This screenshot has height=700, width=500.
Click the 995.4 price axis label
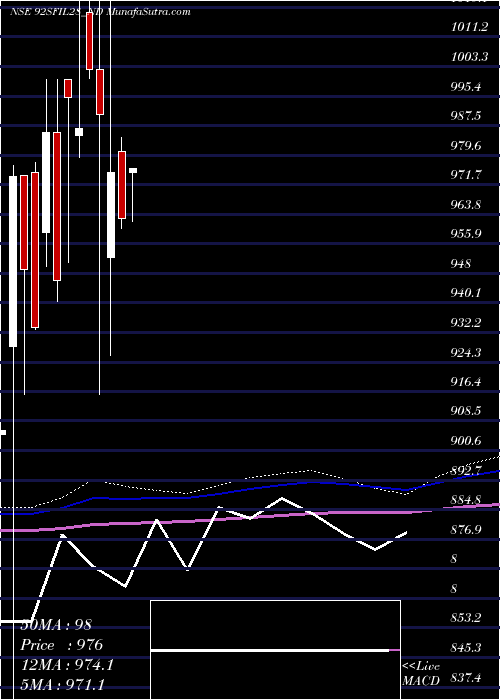tap(467, 87)
